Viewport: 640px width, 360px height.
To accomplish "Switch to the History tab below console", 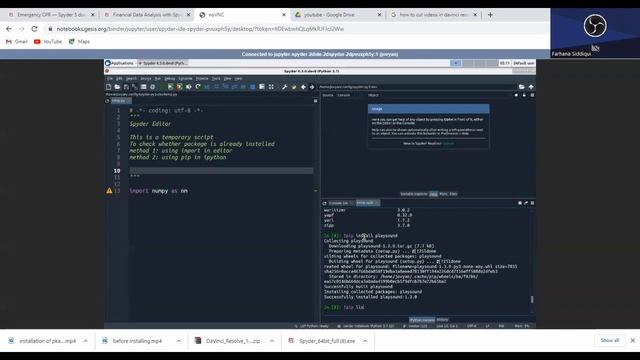I will pyautogui.click(x=442, y=320).
